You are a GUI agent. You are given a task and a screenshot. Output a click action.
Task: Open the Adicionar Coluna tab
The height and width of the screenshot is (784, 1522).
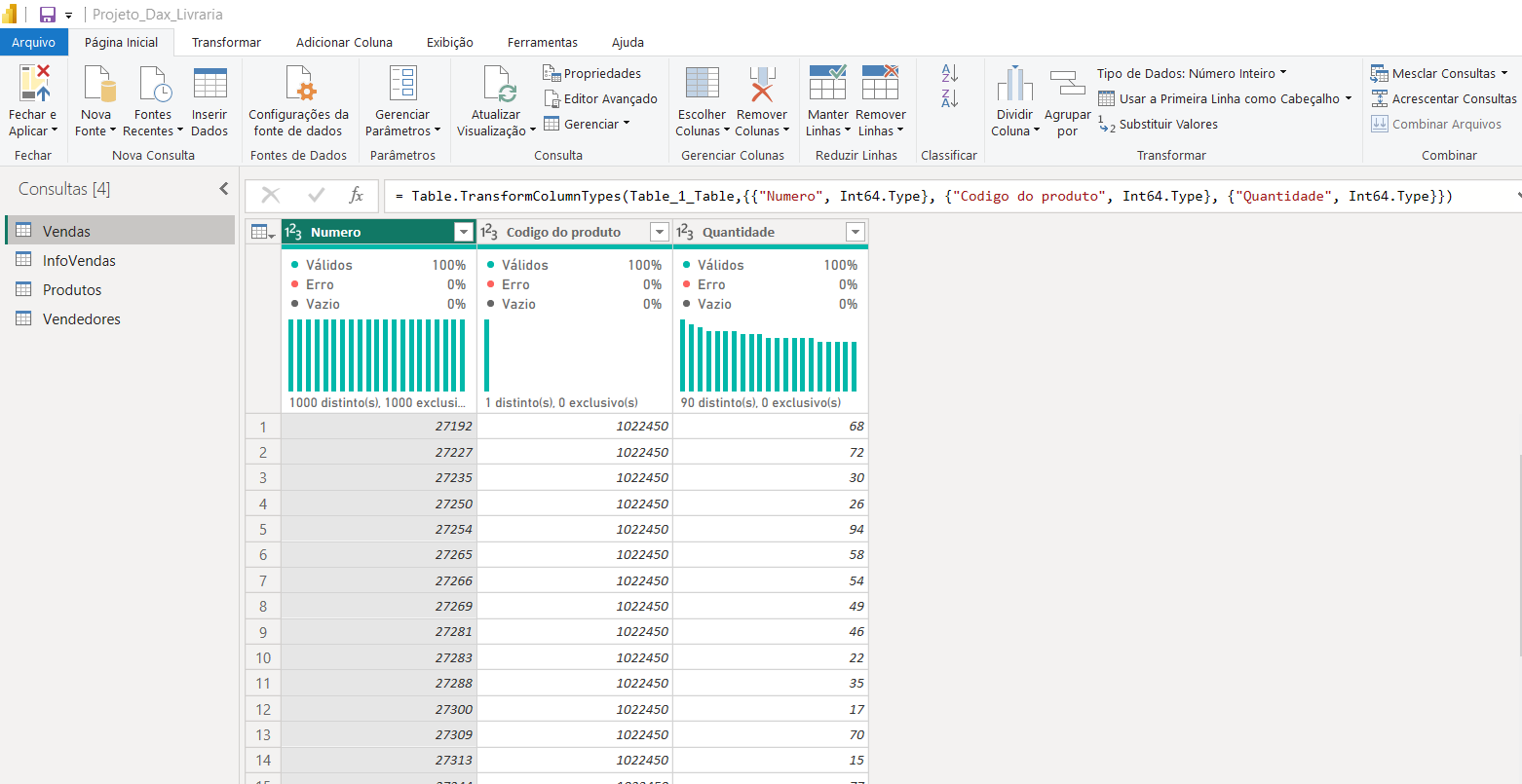coord(344,43)
